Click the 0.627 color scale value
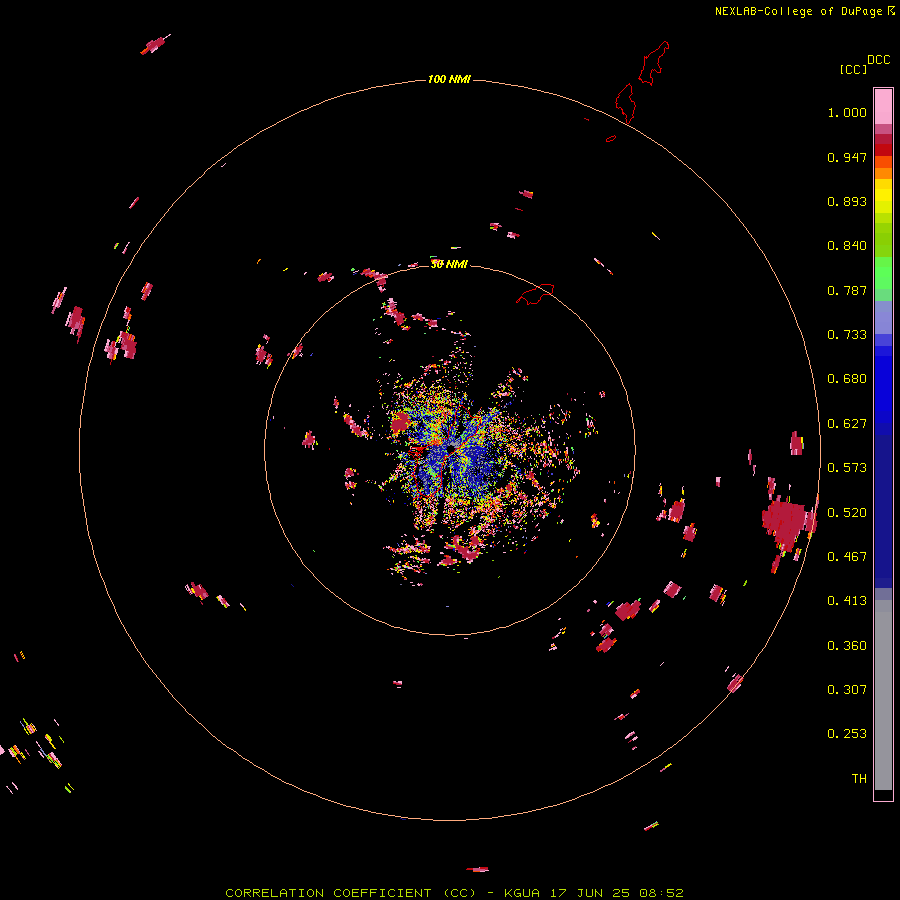The width and height of the screenshot is (900, 900). [847, 424]
